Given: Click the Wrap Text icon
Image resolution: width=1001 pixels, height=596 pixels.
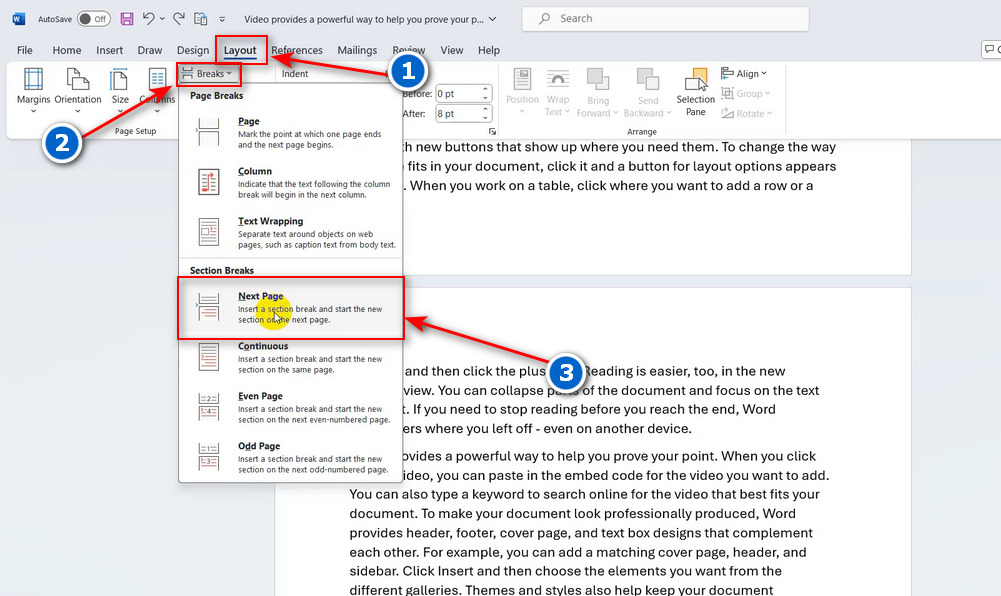Looking at the screenshot, I should pyautogui.click(x=558, y=90).
